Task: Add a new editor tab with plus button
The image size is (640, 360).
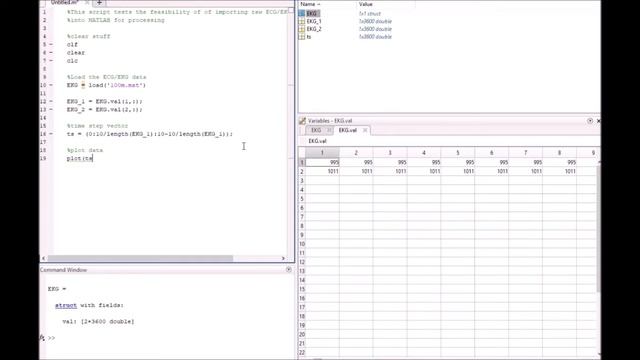Action: (99, 2)
